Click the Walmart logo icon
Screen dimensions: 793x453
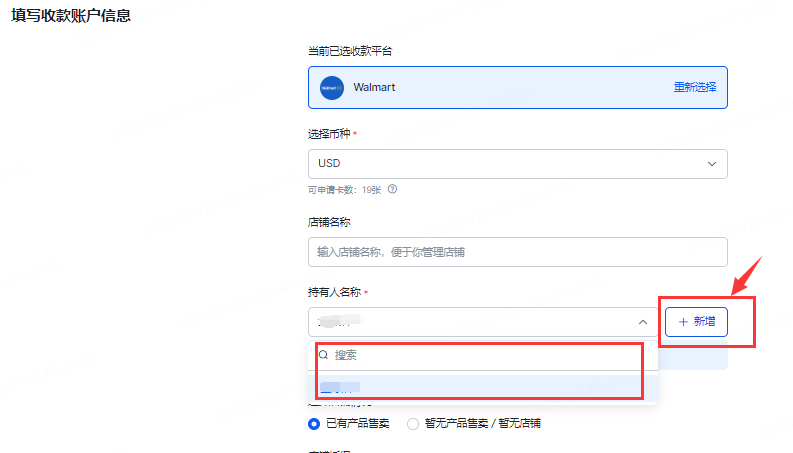tap(332, 87)
